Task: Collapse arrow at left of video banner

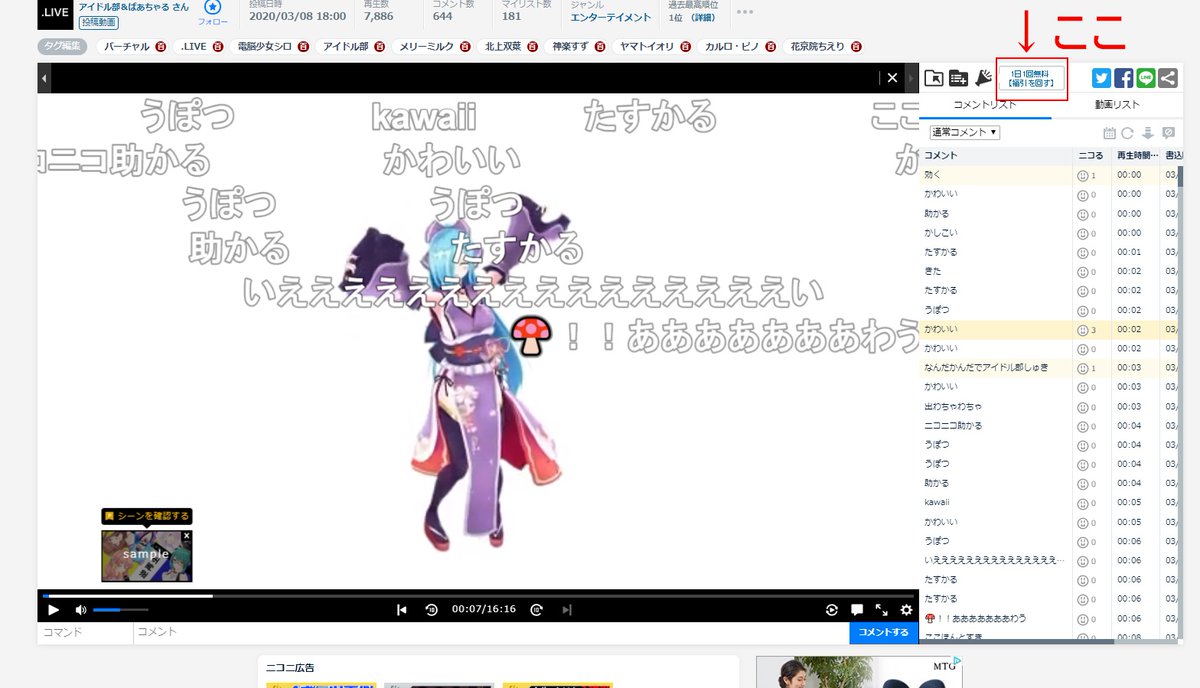Action: [44, 78]
